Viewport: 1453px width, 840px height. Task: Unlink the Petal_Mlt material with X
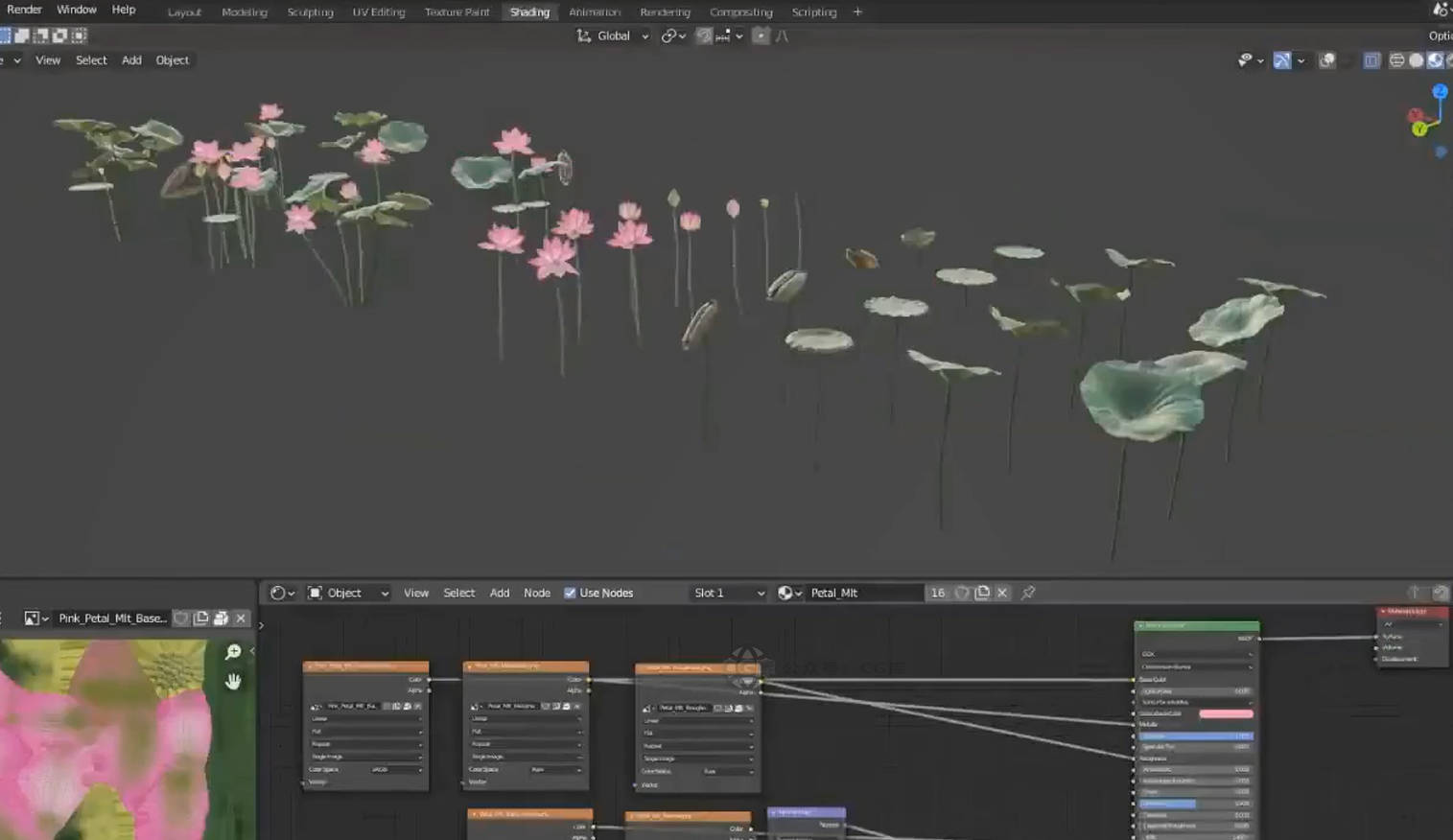(1002, 593)
